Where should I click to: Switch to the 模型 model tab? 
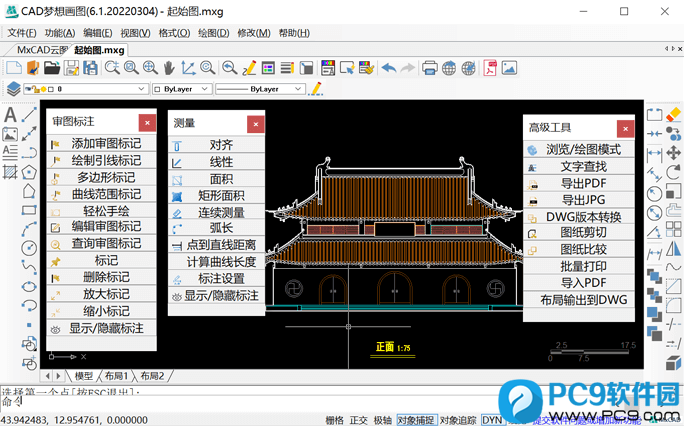point(84,376)
